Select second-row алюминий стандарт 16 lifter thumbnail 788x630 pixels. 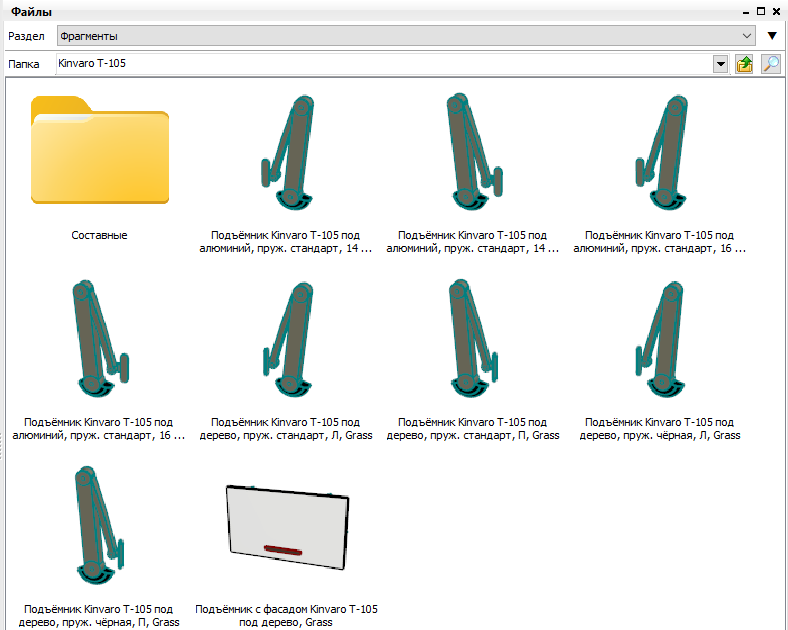coord(101,338)
